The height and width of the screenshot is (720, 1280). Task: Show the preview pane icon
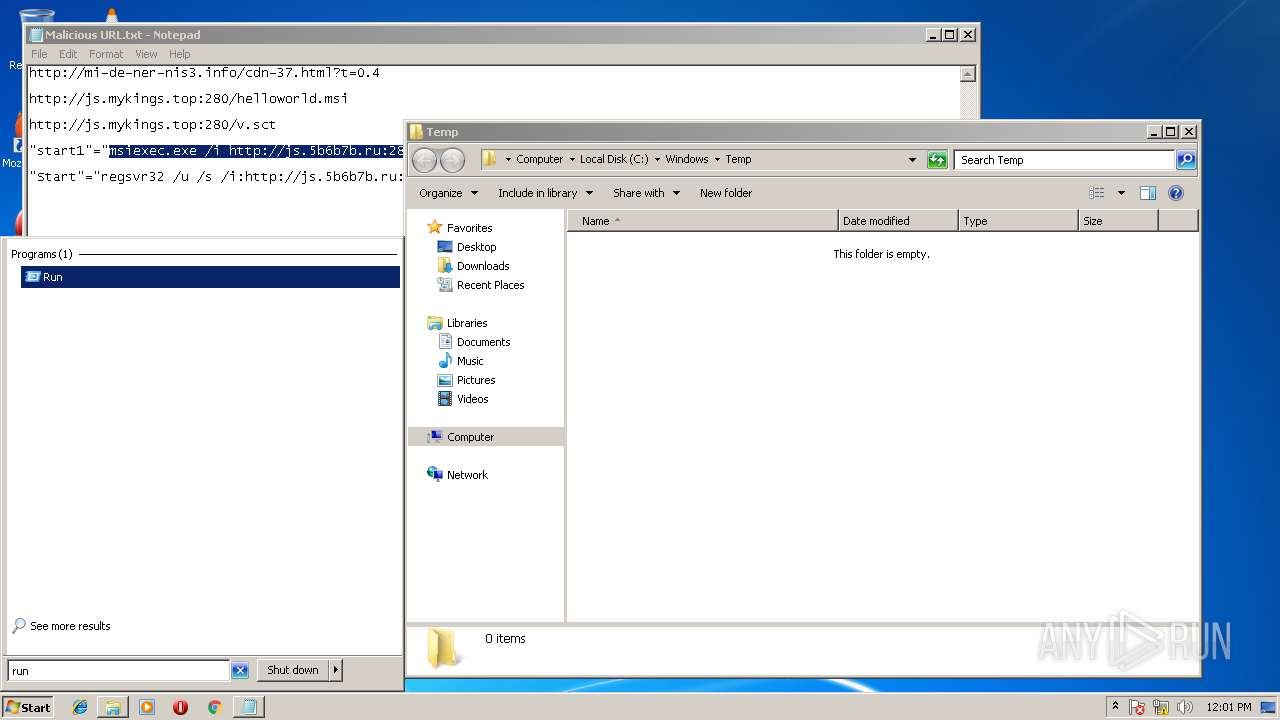tap(1148, 193)
